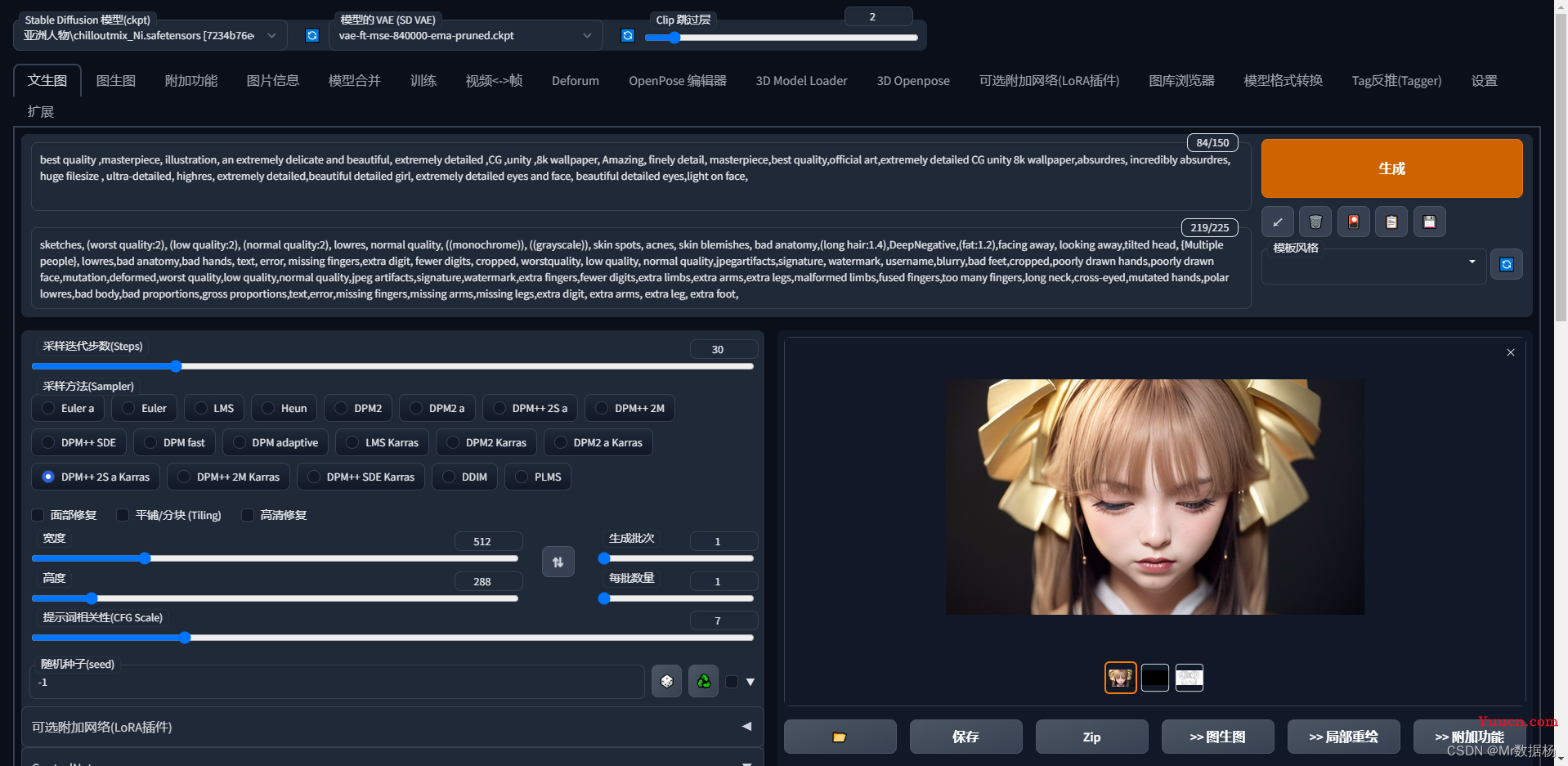Select the DDIM sampler

pyautogui.click(x=465, y=477)
